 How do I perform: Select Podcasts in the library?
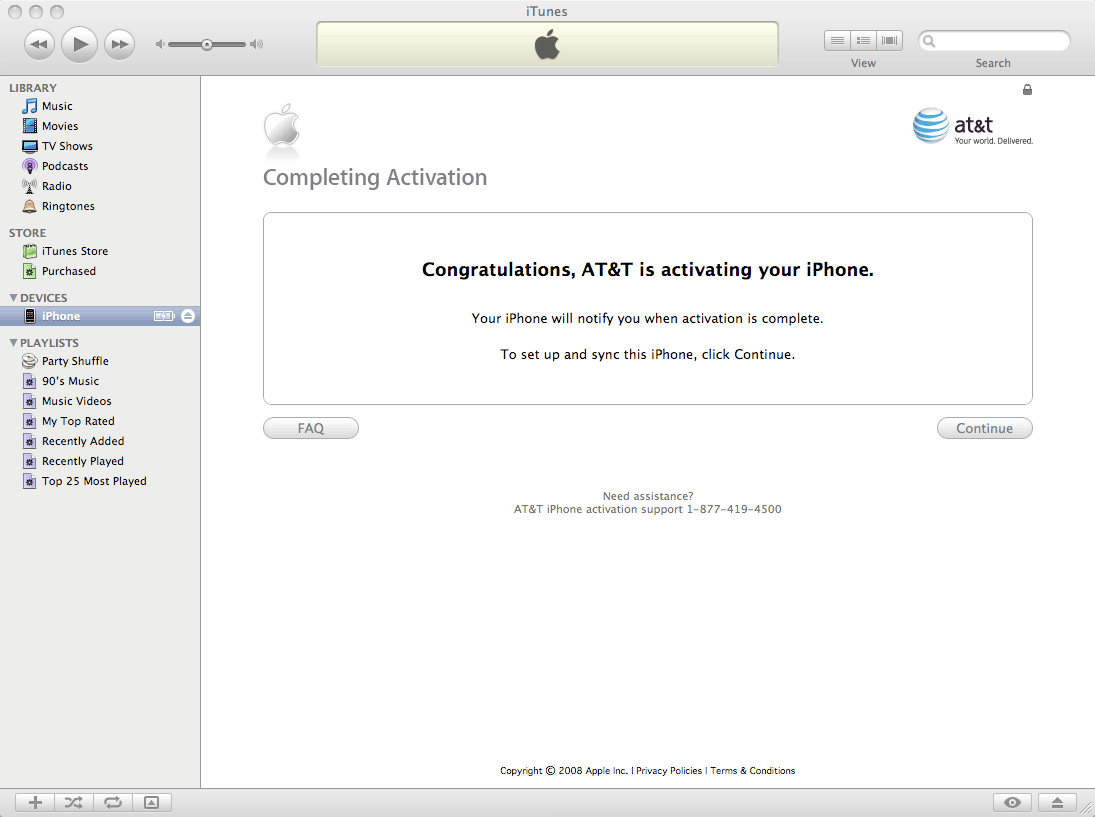(x=64, y=166)
